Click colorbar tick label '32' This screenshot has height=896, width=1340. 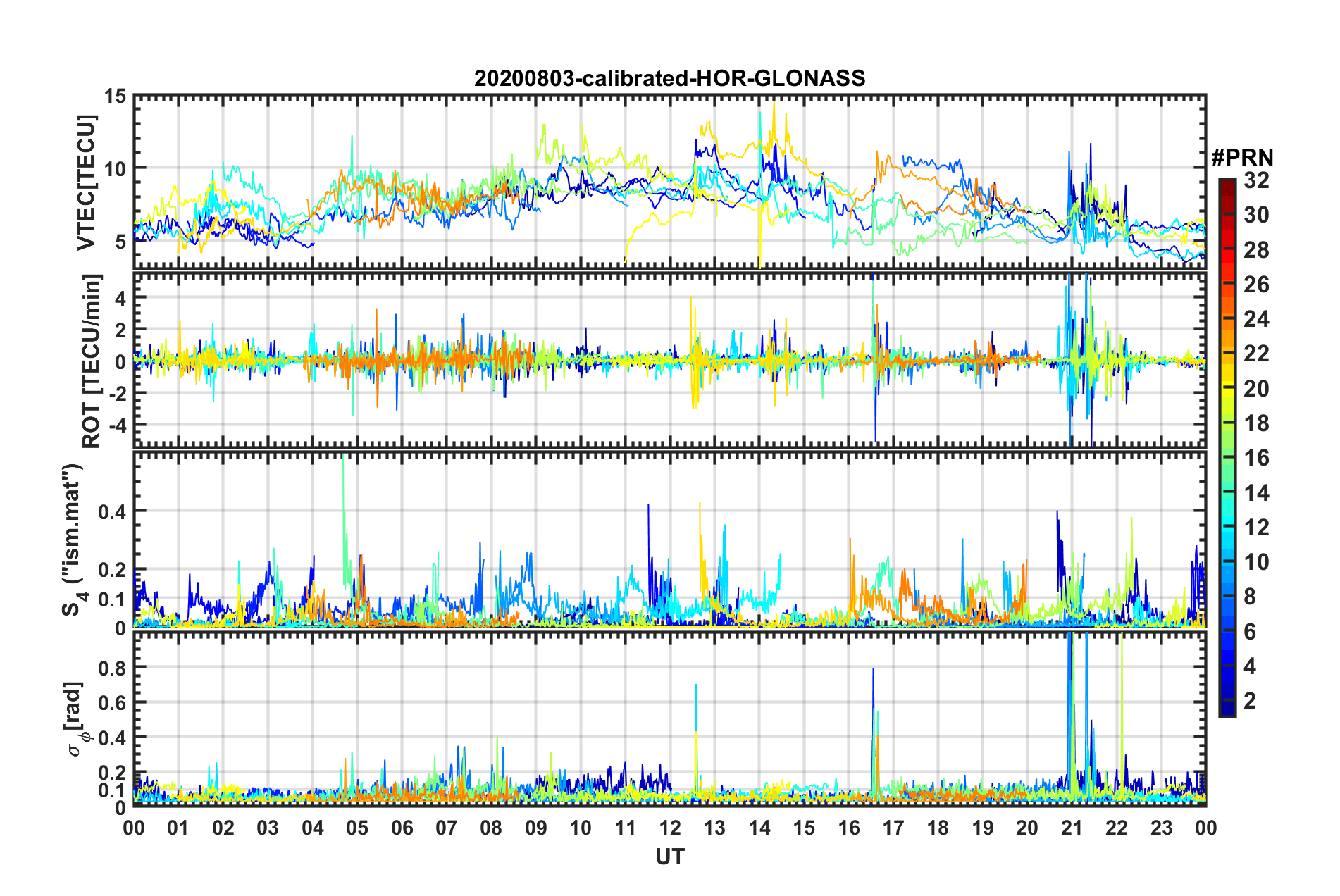pos(1256,180)
